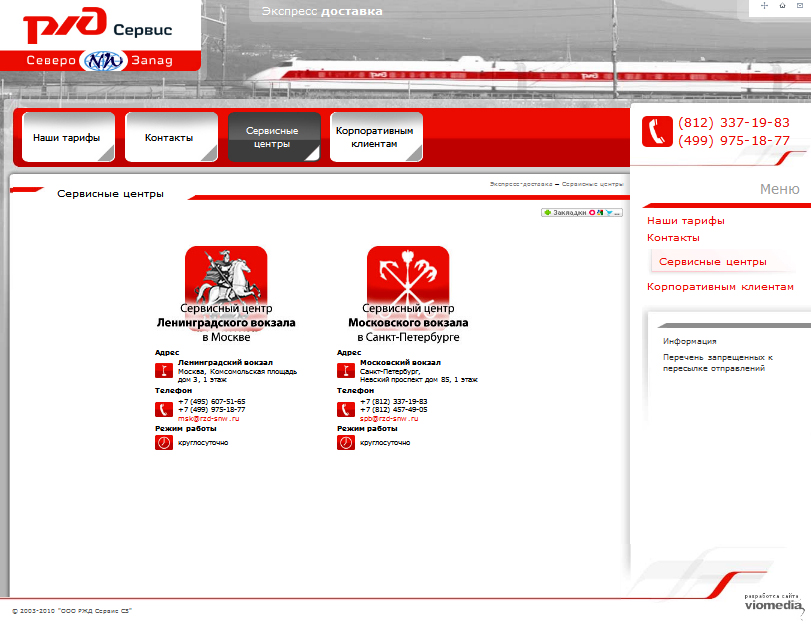Screen dimensions: 811x628
Task: Open the envelope contact icon at top
Action: pos(800,6)
